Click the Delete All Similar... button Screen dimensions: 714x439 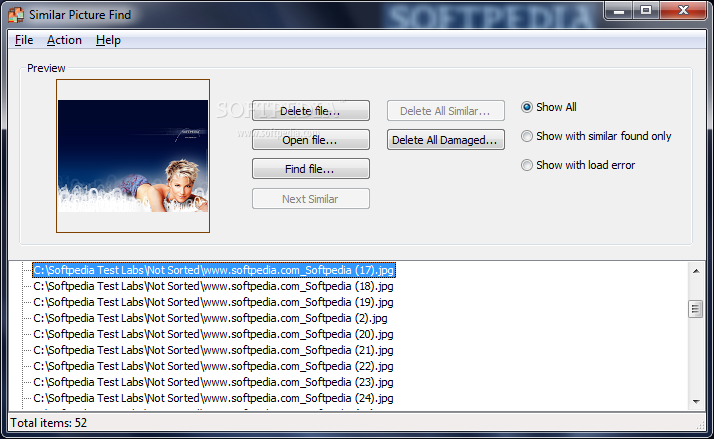[446, 111]
